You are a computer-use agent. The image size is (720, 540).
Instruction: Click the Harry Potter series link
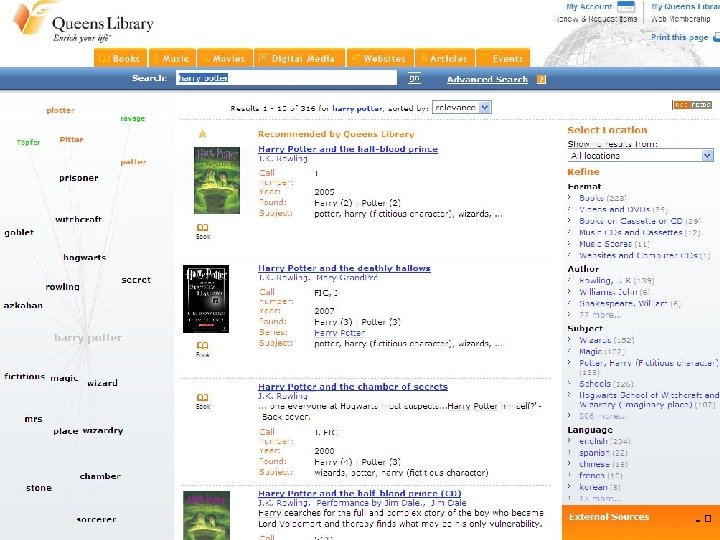[x=339, y=333]
